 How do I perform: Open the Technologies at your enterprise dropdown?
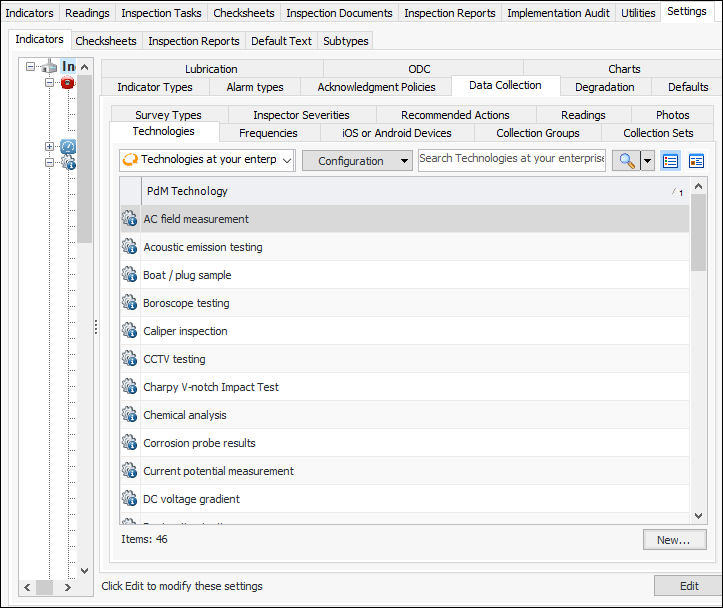point(207,160)
